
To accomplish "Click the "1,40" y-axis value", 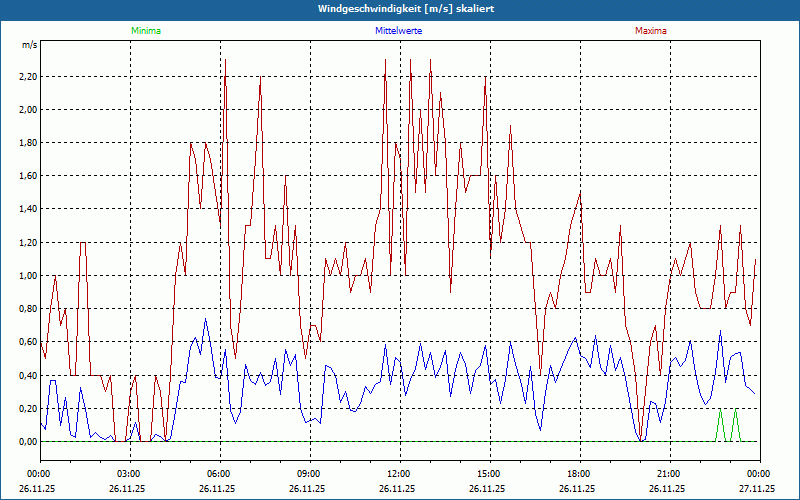I will 29,209.
